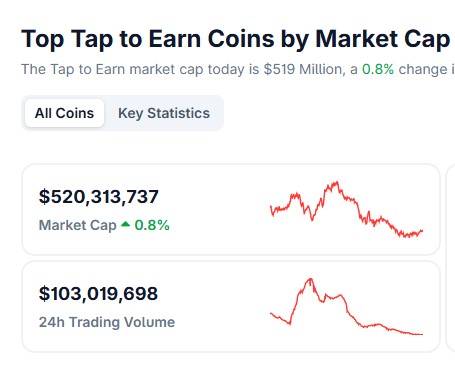455x369 pixels.
Task: Click the right end of the Trading Volume sparkline
Action: coord(422,334)
